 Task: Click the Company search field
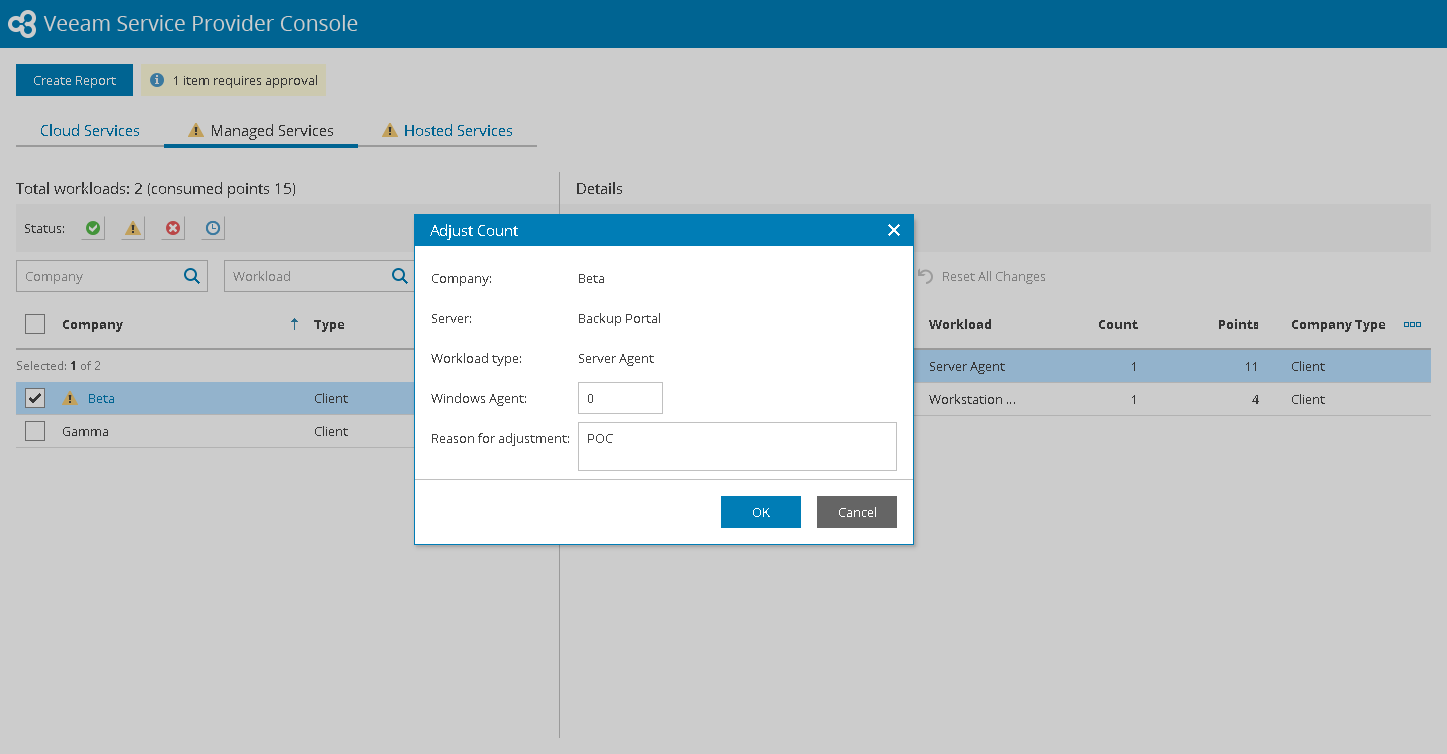[x=112, y=277]
